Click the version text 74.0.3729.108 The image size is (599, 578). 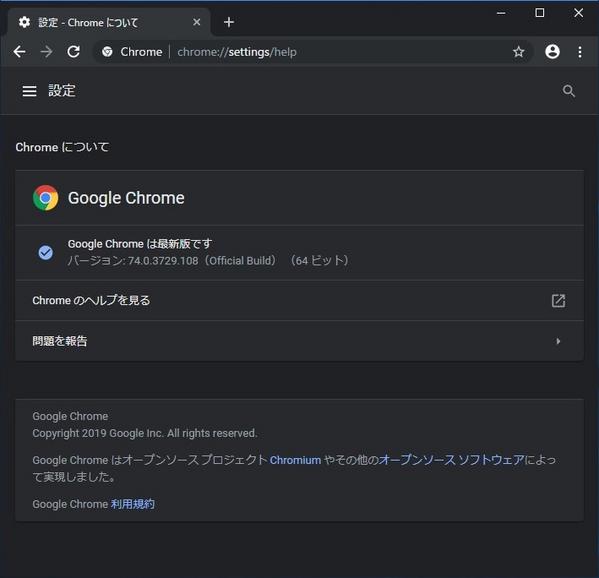(163, 261)
